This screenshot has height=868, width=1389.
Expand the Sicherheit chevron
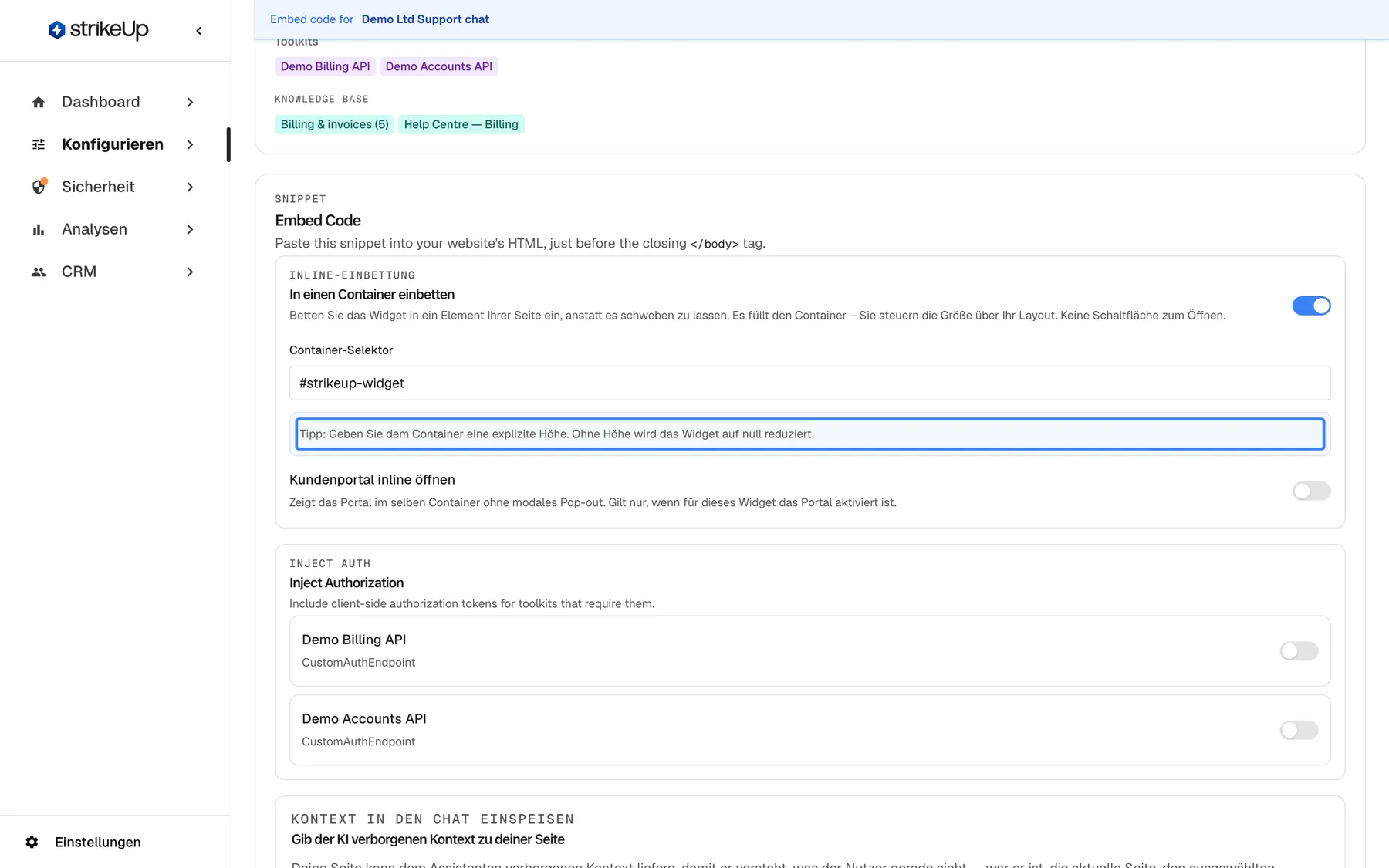coord(190,187)
